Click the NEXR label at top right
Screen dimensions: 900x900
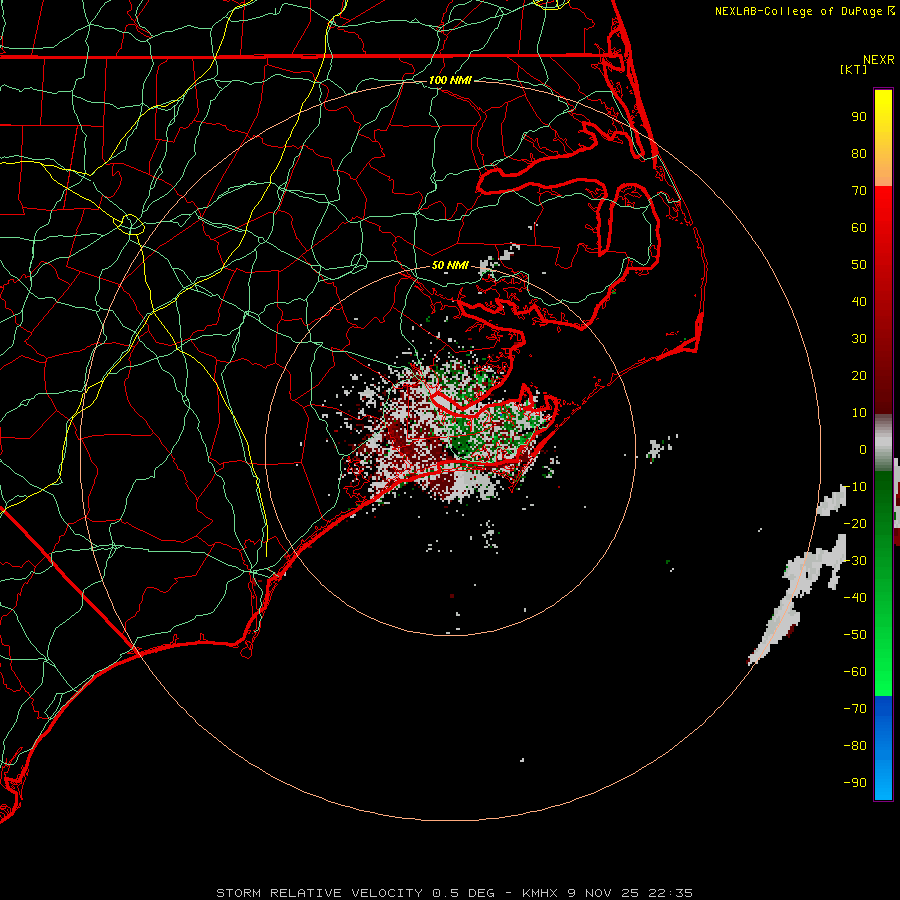pos(879,60)
